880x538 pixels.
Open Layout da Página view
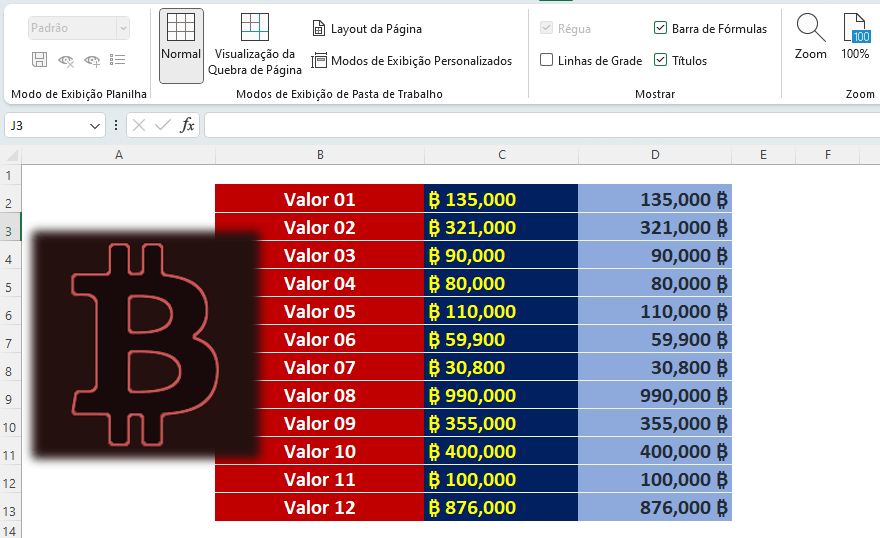click(367, 29)
